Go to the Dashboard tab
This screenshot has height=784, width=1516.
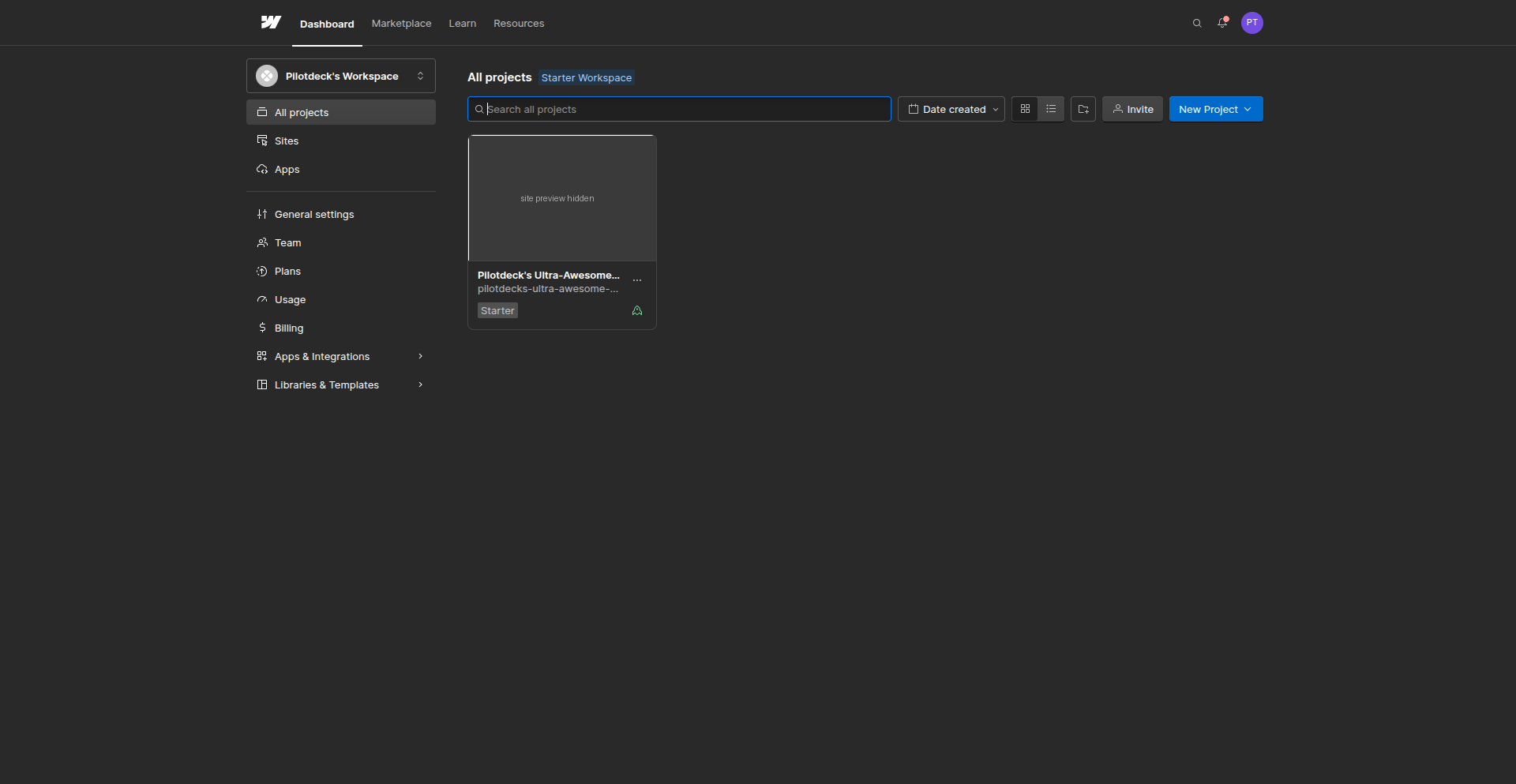click(x=327, y=24)
